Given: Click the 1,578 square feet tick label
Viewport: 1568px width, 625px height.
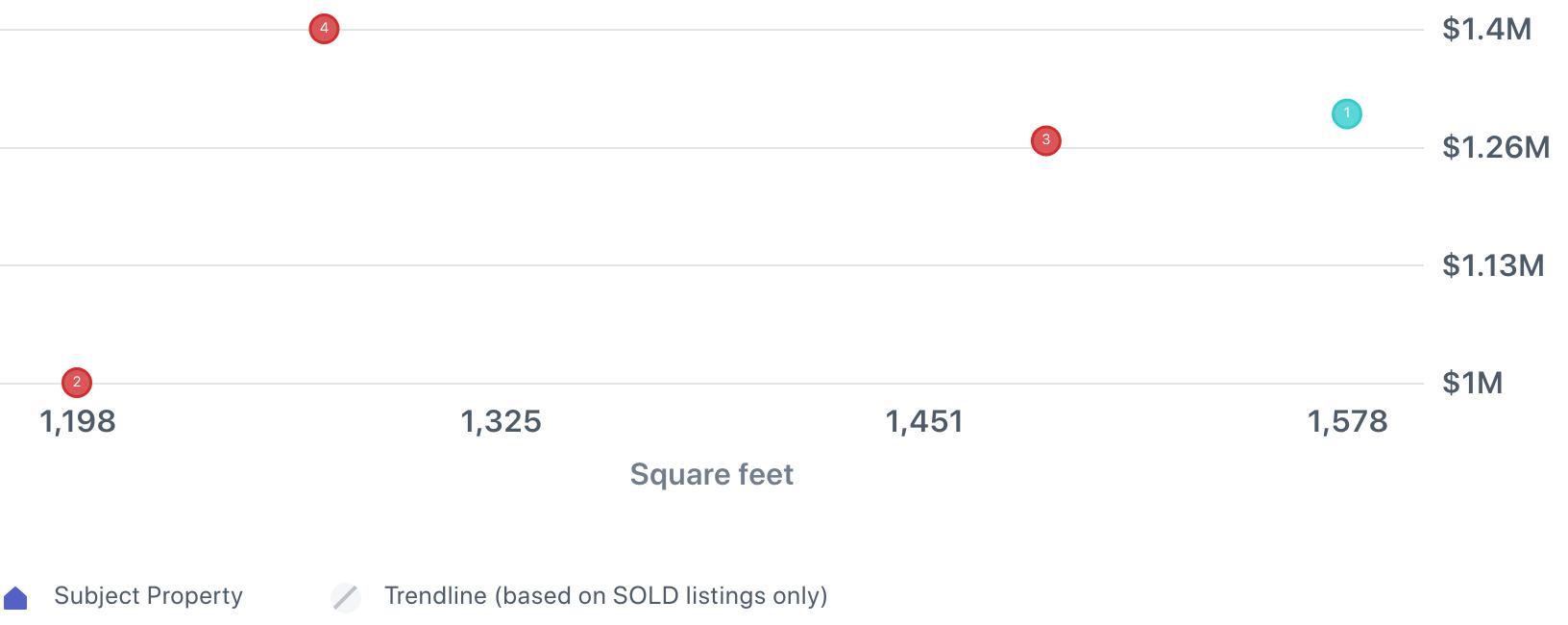Looking at the screenshot, I should pos(1347,421).
